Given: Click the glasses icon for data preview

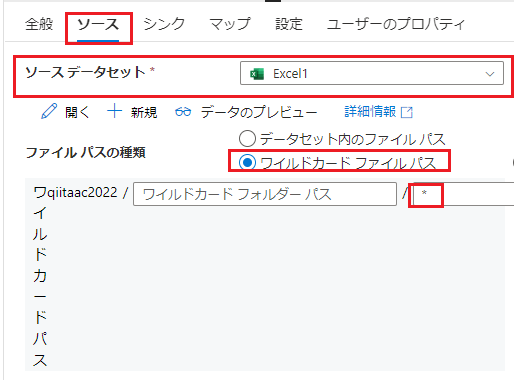Looking at the screenshot, I should (x=183, y=111).
